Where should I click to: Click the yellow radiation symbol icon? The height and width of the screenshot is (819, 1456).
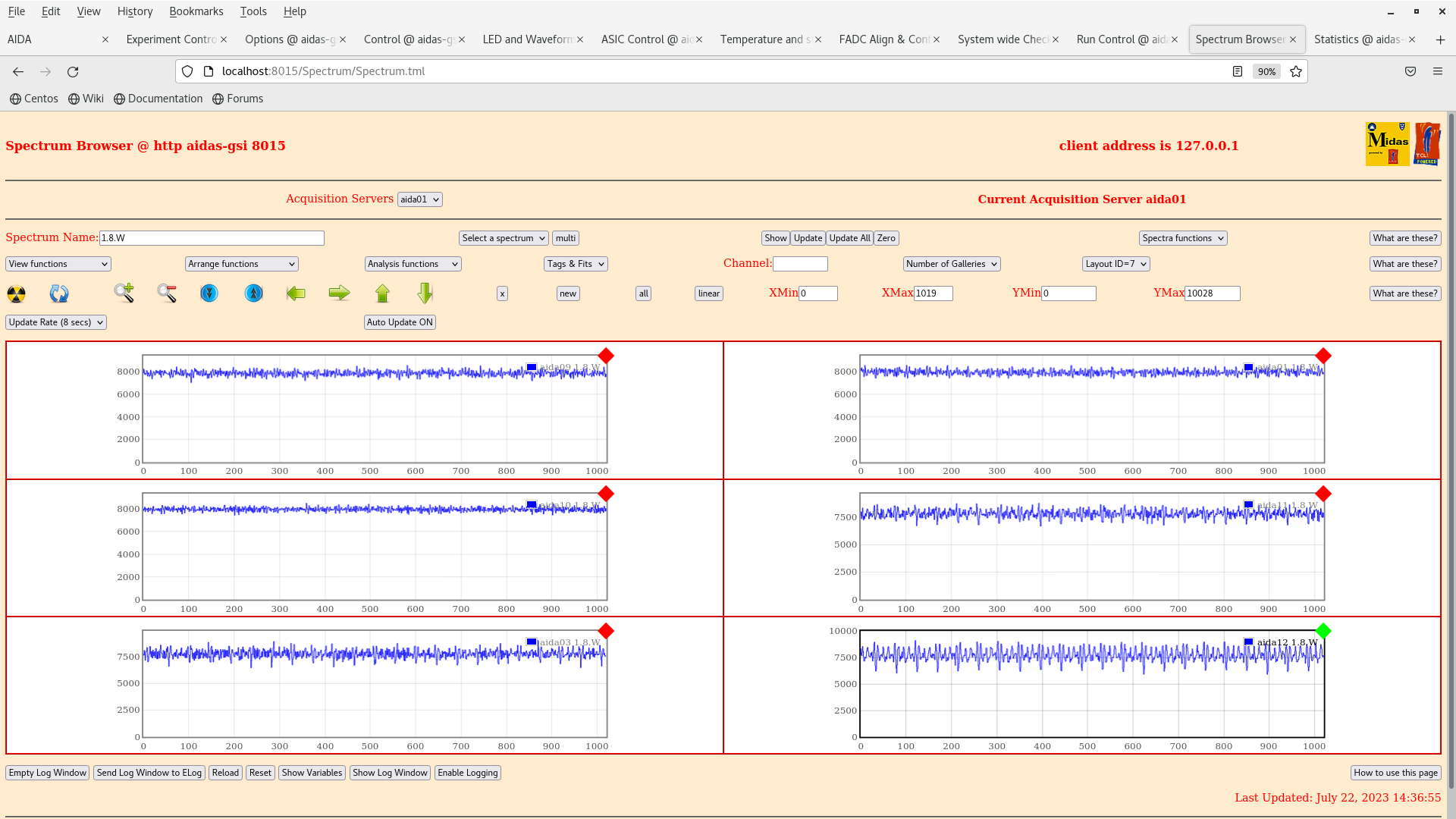[x=16, y=293]
